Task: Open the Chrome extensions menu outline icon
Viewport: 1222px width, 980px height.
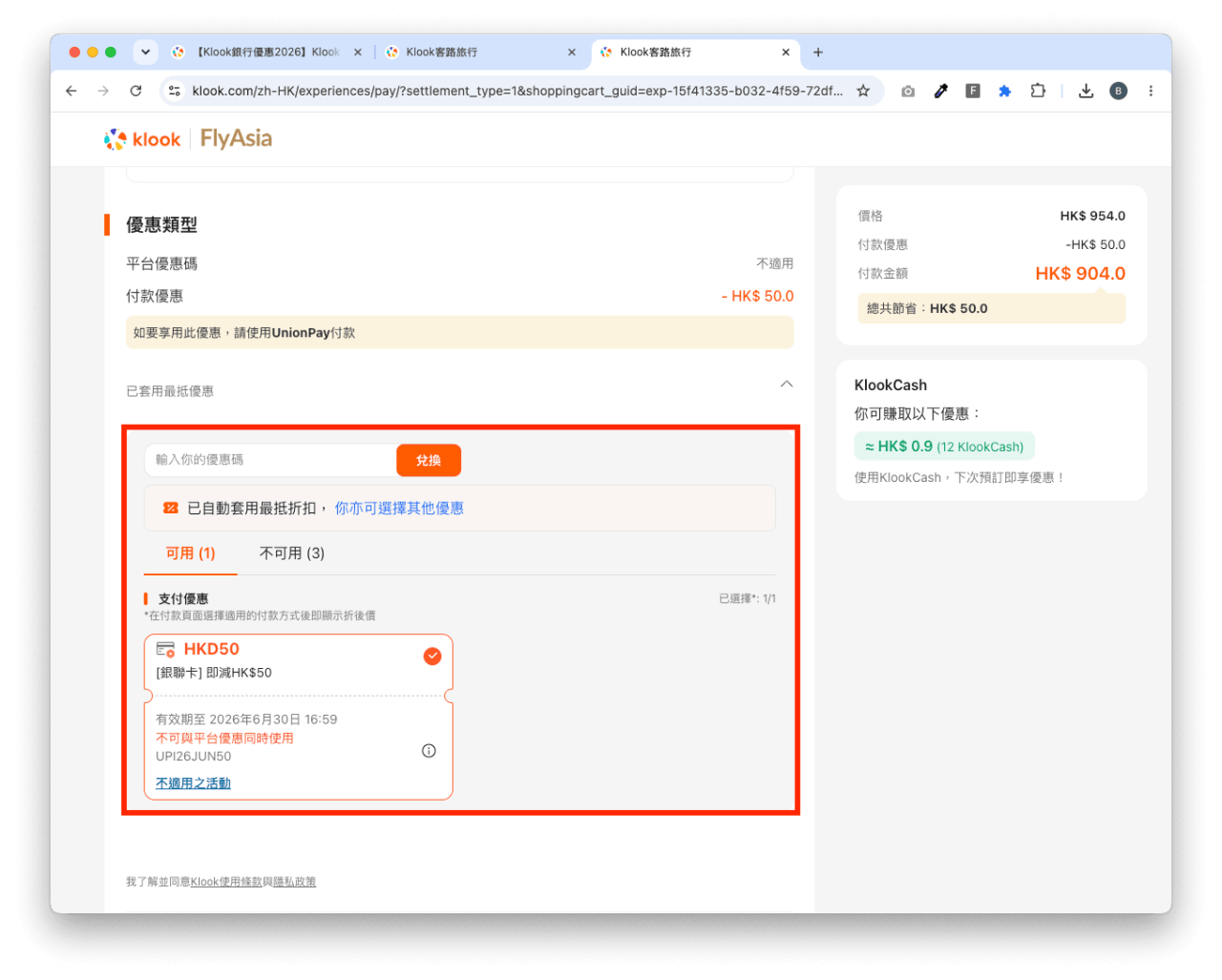Action: 1038,91
